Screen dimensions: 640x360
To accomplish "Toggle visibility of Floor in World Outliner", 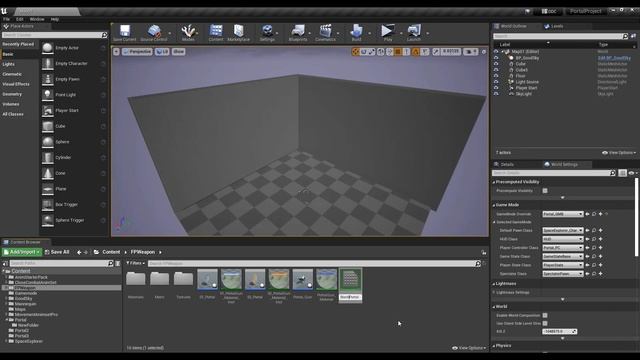I will tap(496, 76).
